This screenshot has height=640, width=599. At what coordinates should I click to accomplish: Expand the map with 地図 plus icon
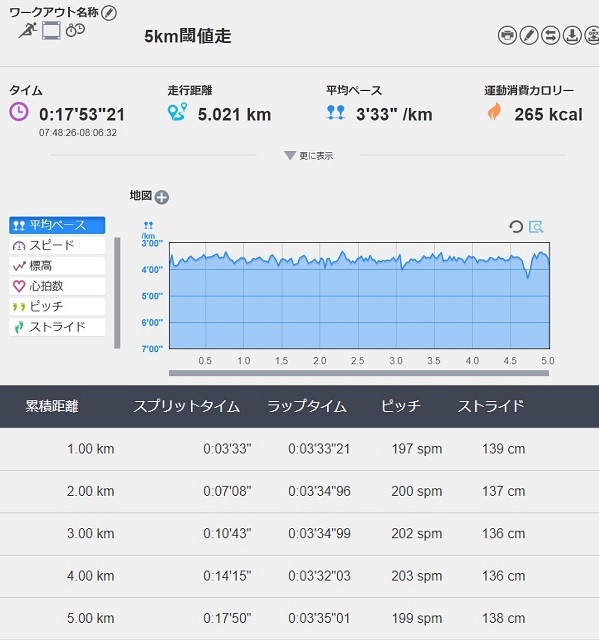coord(162,197)
